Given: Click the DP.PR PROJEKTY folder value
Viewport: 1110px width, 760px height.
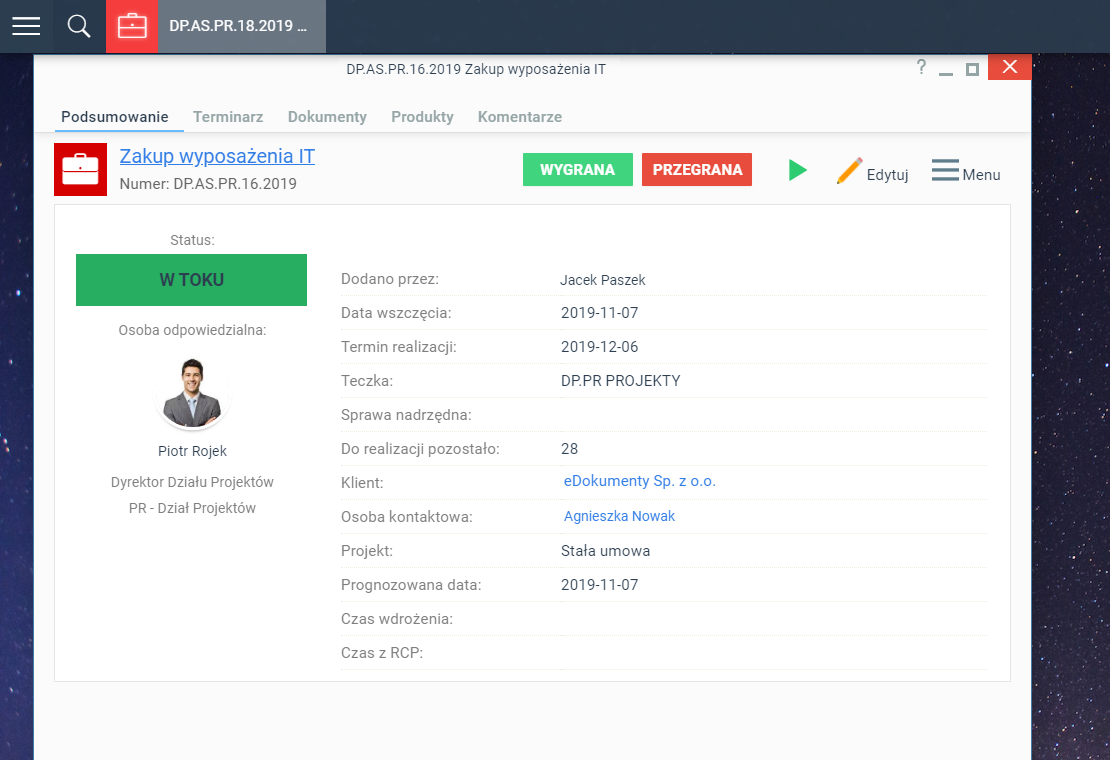Looking at the screenshot, I should 620,381.
